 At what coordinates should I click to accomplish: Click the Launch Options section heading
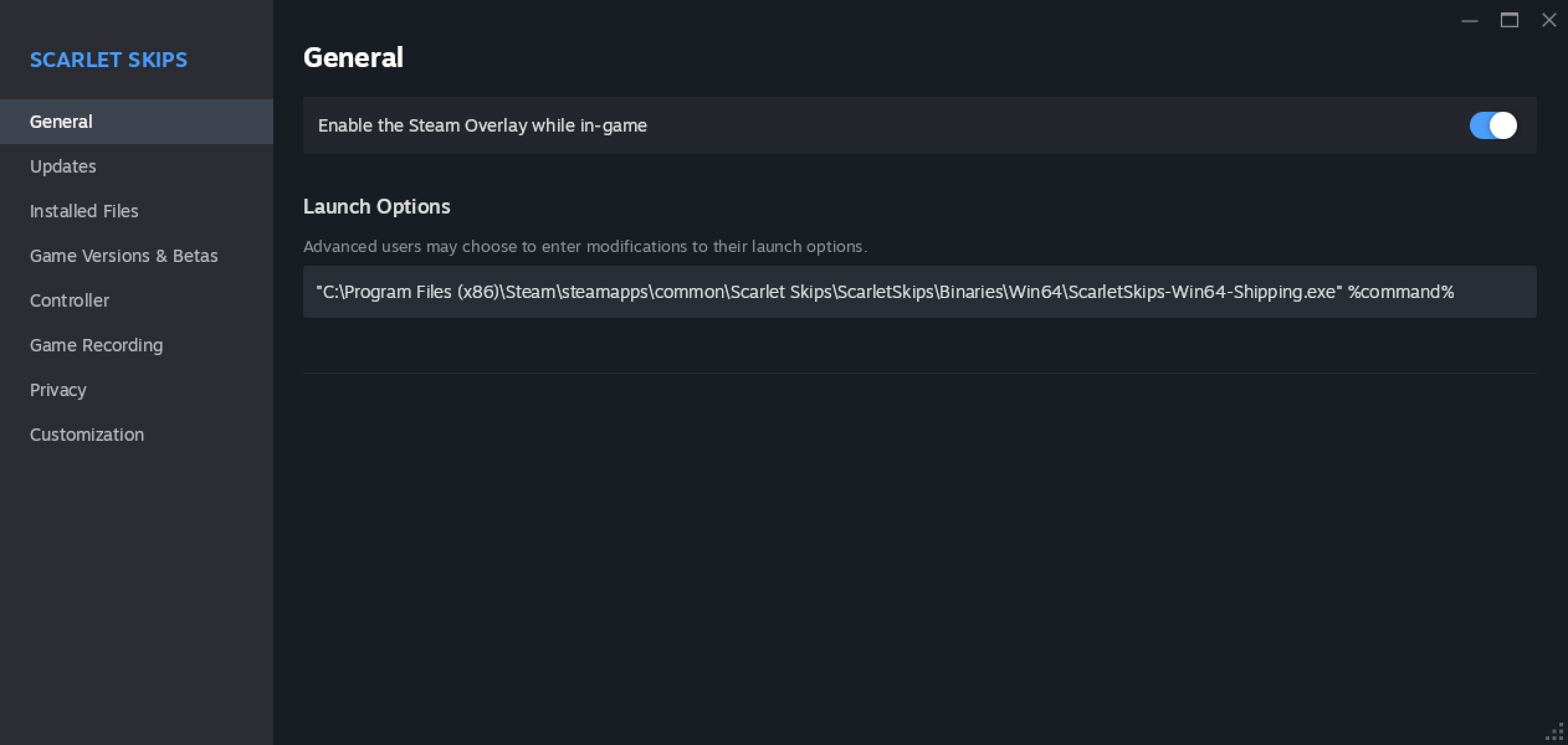click(376, 206)
